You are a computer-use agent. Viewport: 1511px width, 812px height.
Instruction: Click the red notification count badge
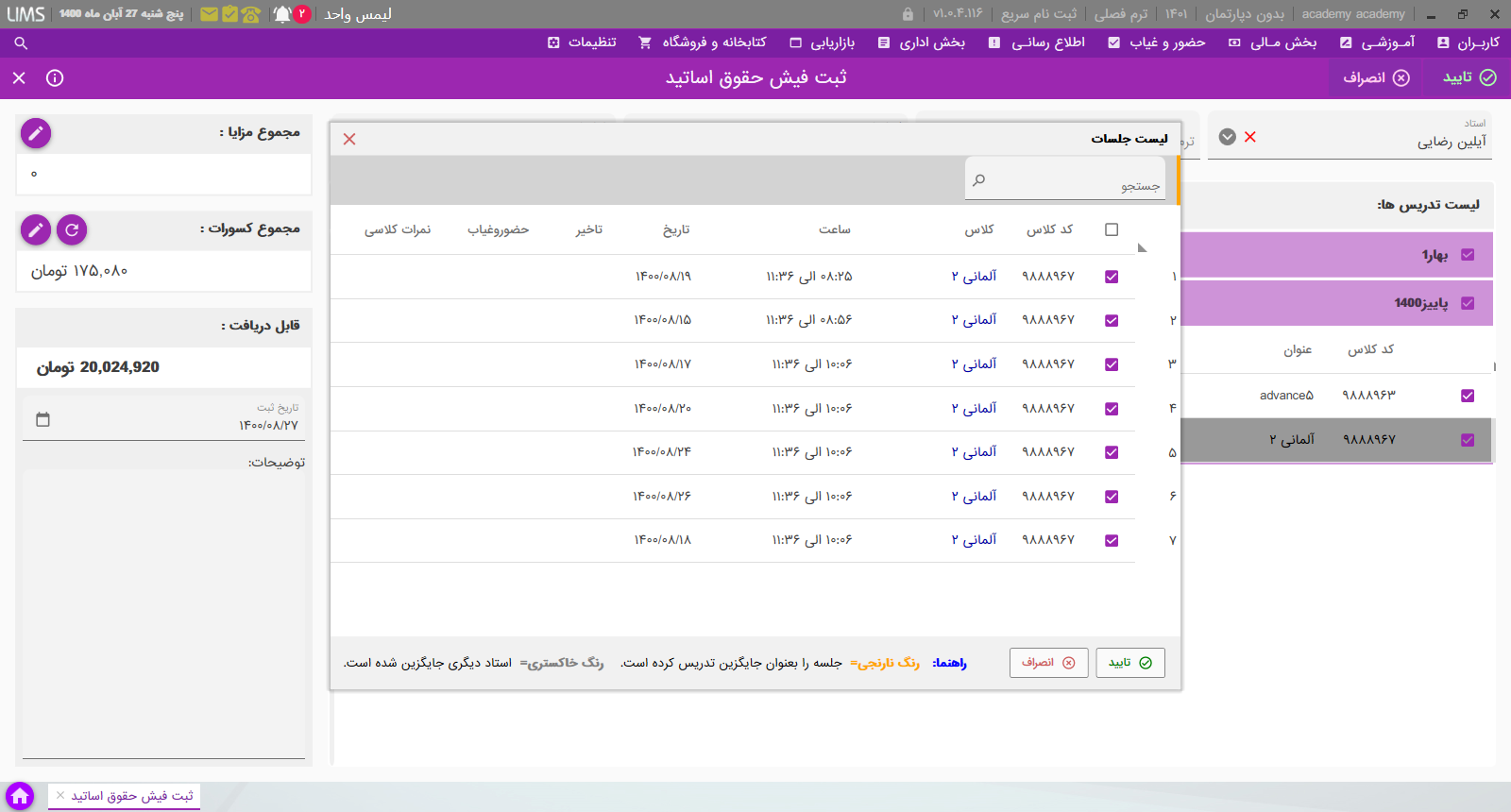302,14
